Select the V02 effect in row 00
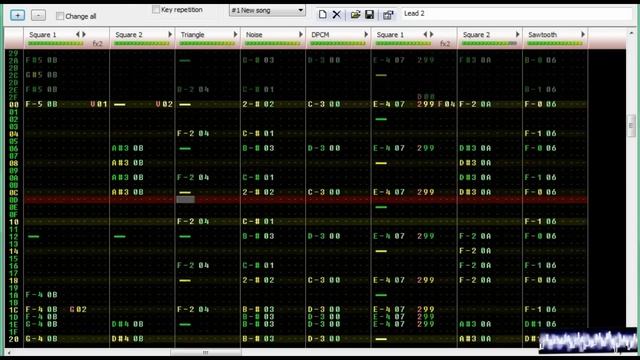 coord(164,104)
